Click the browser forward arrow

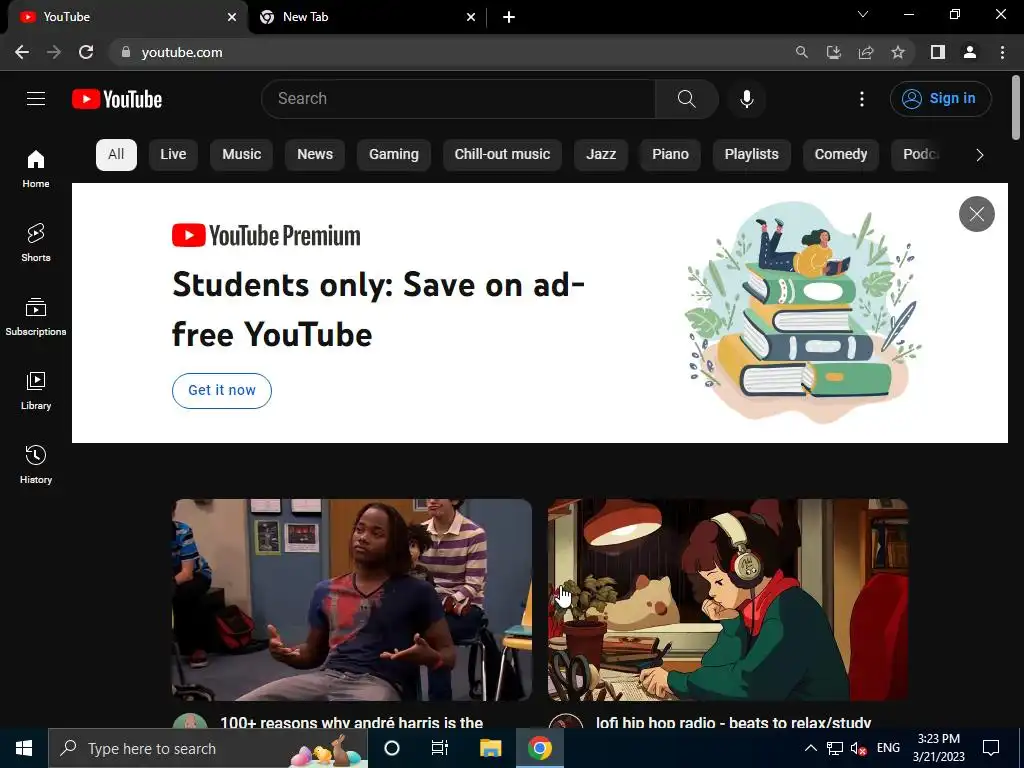[x=54, y=52]
